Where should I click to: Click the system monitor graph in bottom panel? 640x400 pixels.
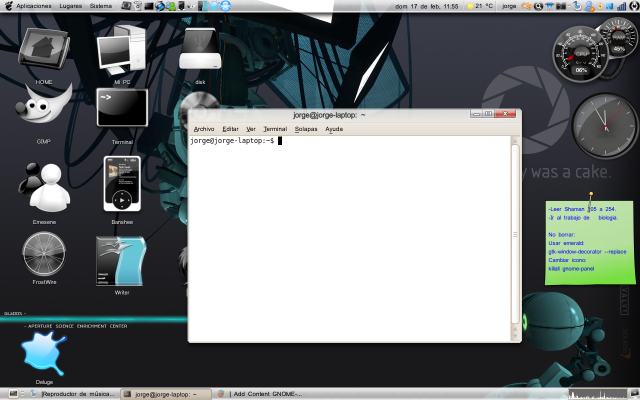tap(596, 394)
